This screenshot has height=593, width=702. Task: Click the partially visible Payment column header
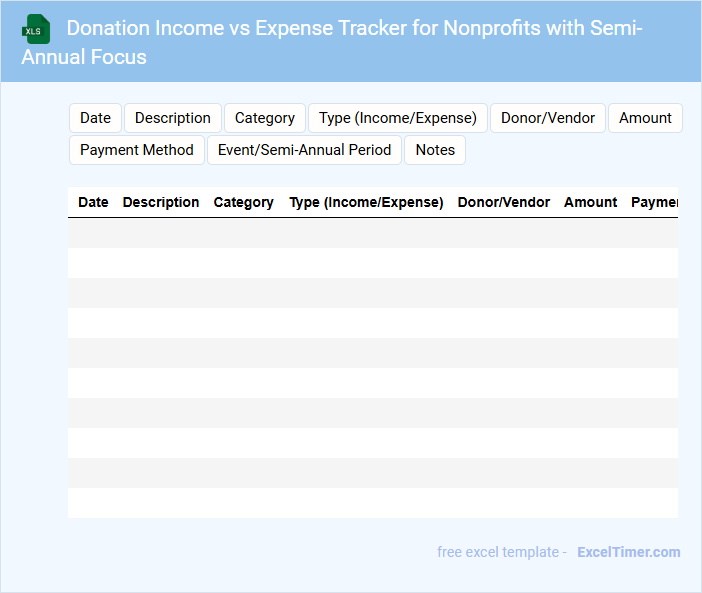click(x=654, y=202)
